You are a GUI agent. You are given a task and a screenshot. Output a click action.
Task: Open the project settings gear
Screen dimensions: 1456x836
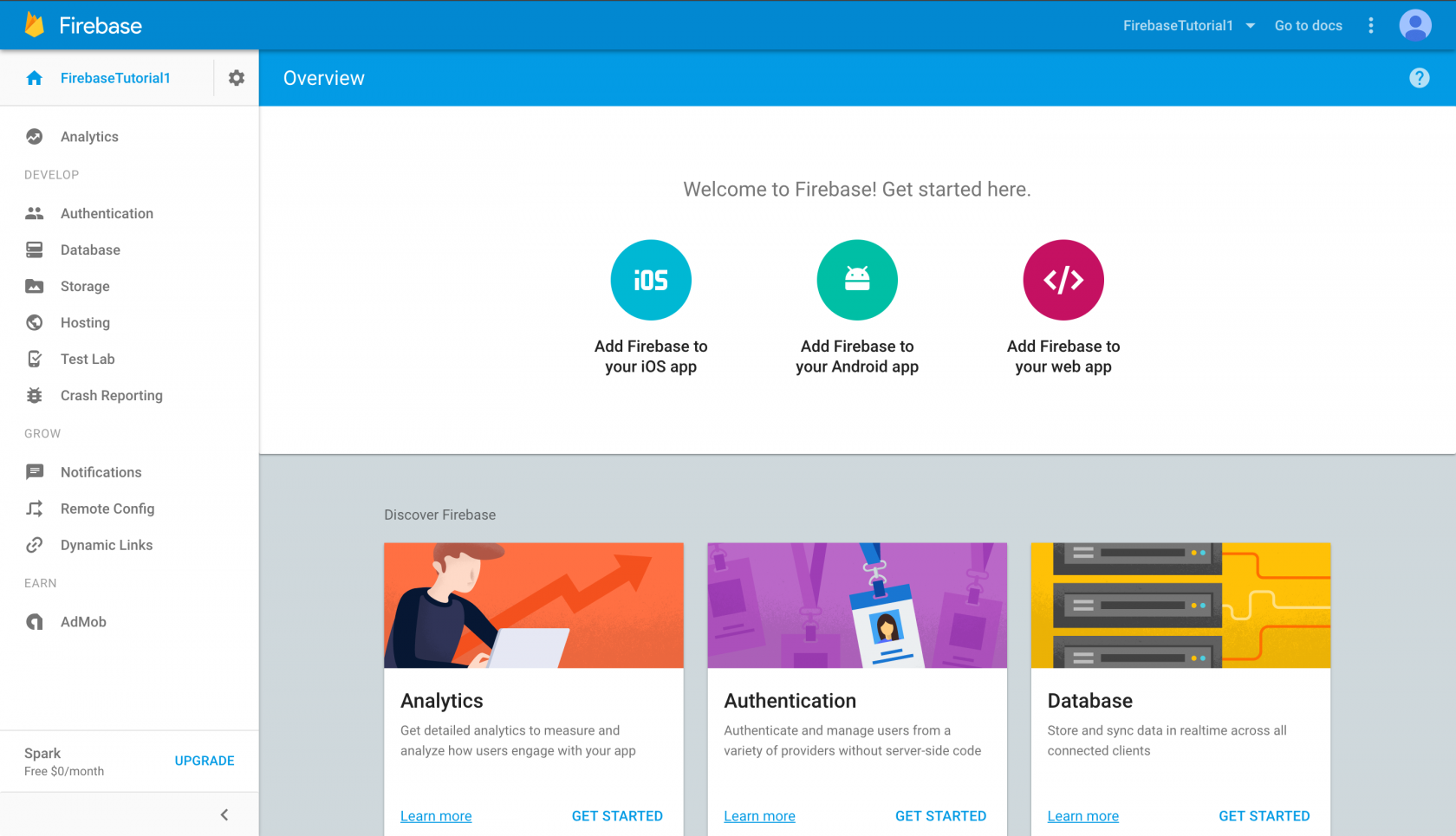tap(236, 77)
